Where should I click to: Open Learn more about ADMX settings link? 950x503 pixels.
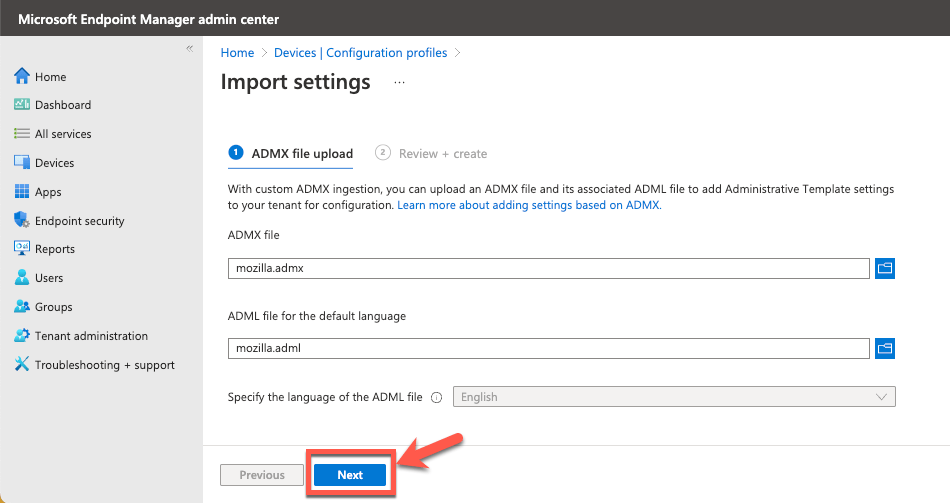point(529,205)
